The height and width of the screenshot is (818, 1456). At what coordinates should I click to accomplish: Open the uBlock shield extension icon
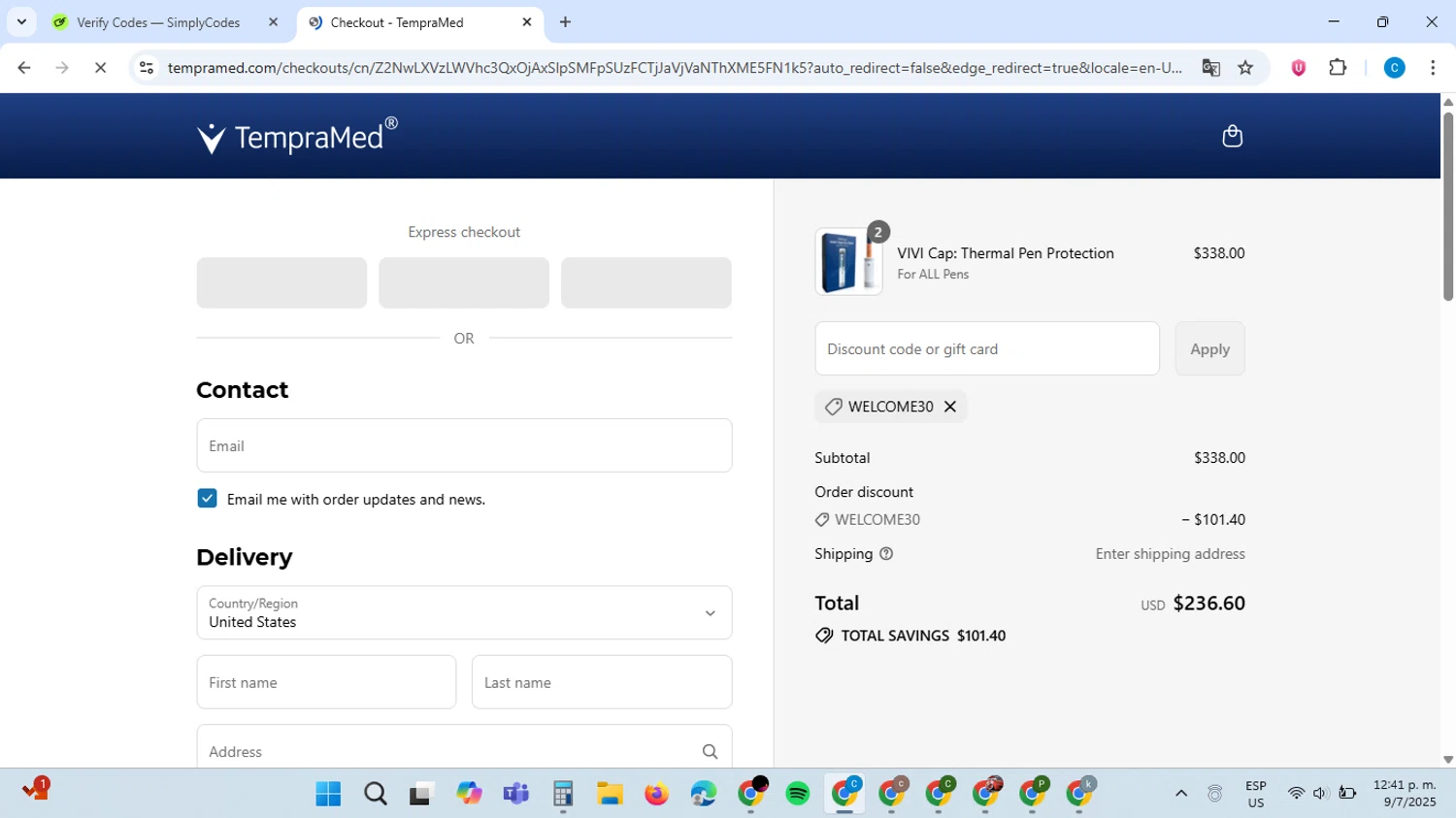point(1298,68)
